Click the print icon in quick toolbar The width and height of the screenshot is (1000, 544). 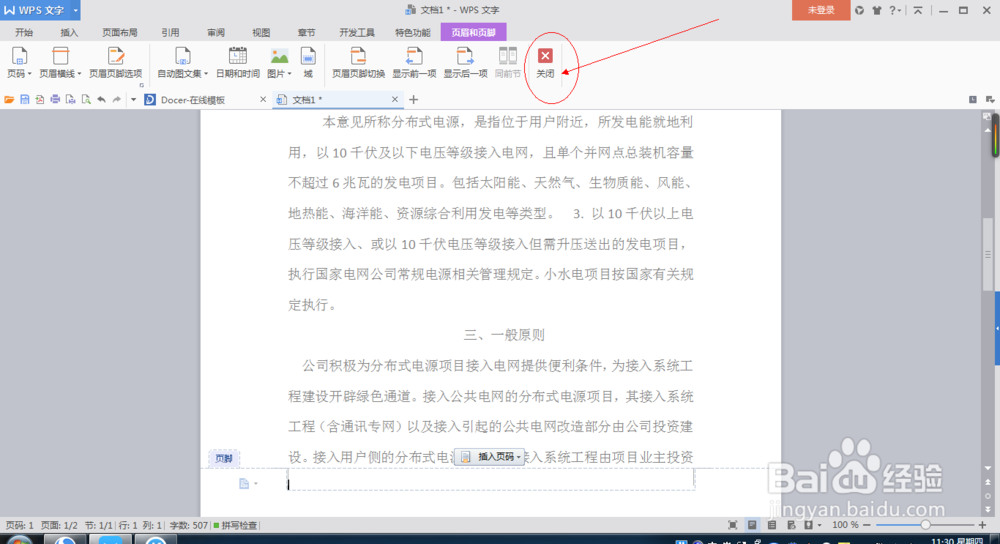click(55, 99)
